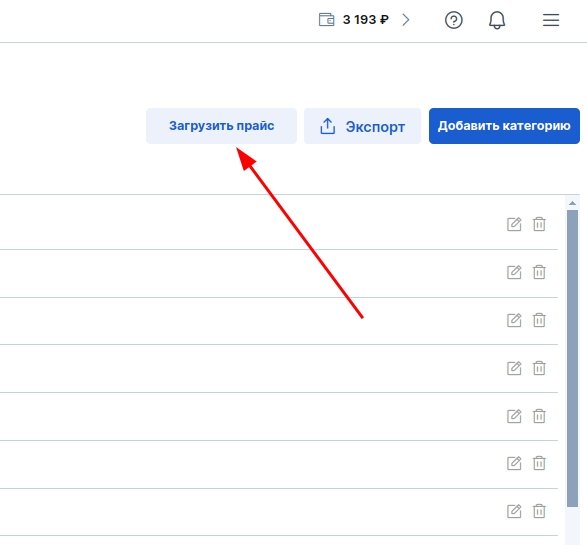Delete the sixth row item
Screen dimensions: 587x545
click(539, 463)
